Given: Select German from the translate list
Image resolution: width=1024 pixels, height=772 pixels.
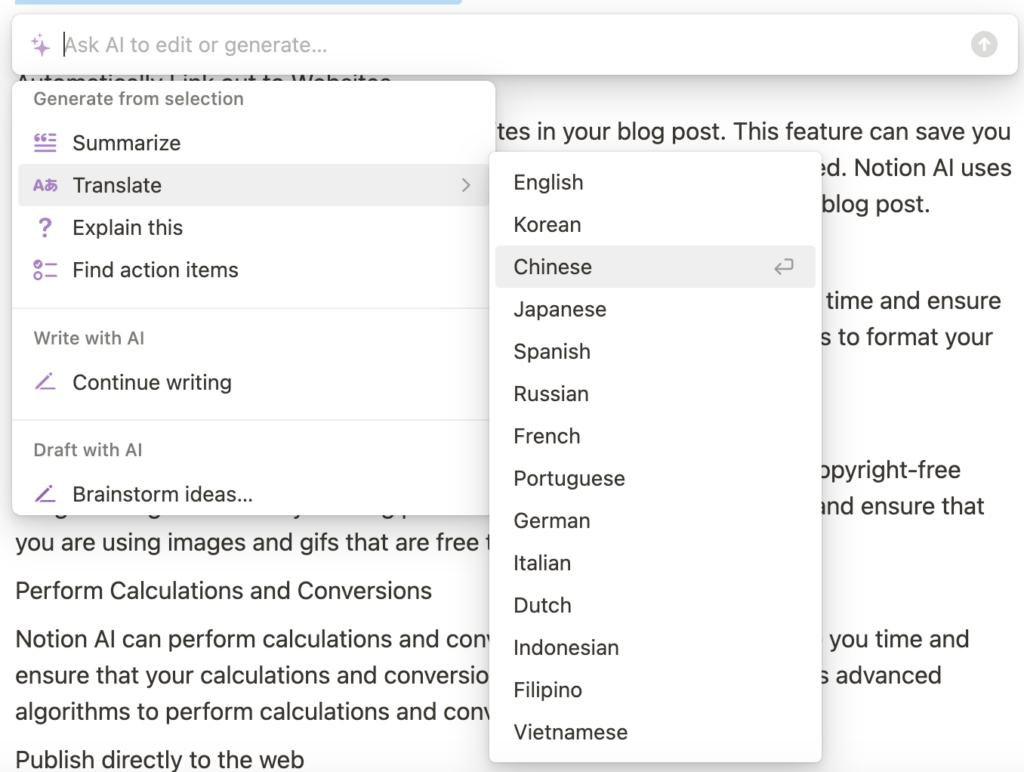Looking at the screenshot, I should click(552, 521).
